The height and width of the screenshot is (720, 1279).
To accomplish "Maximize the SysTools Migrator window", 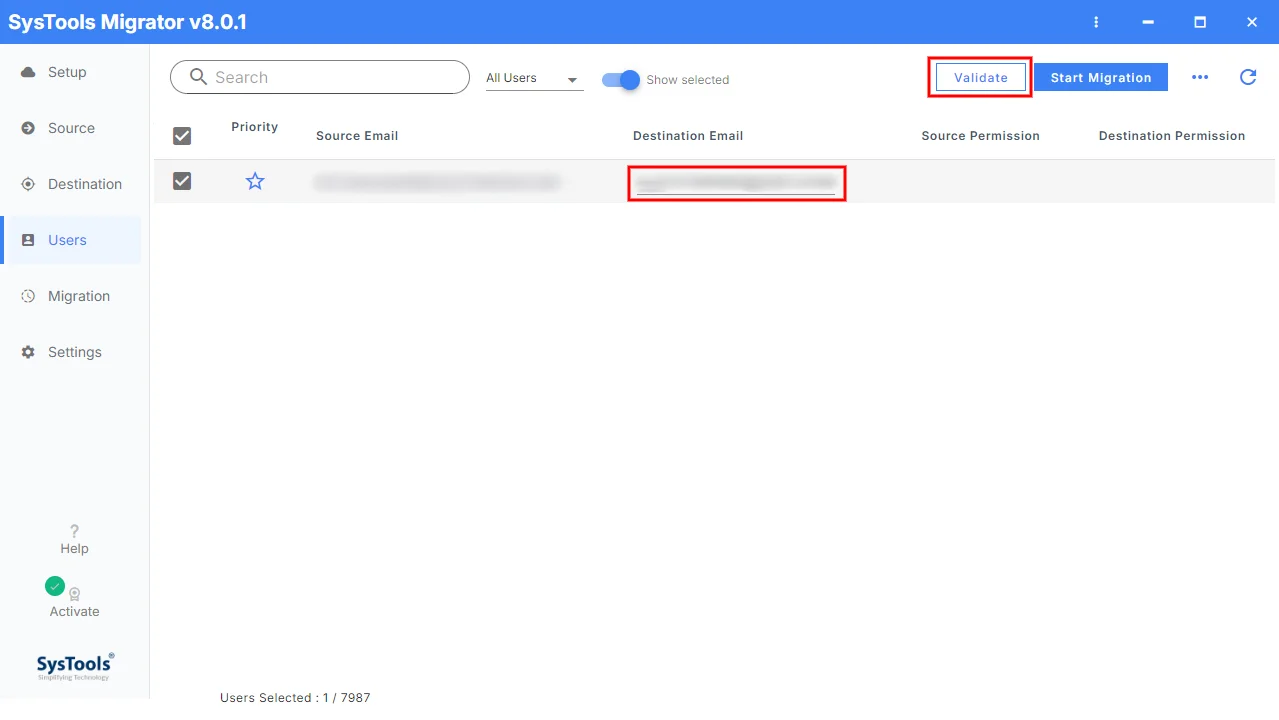I will point(1200,22).
